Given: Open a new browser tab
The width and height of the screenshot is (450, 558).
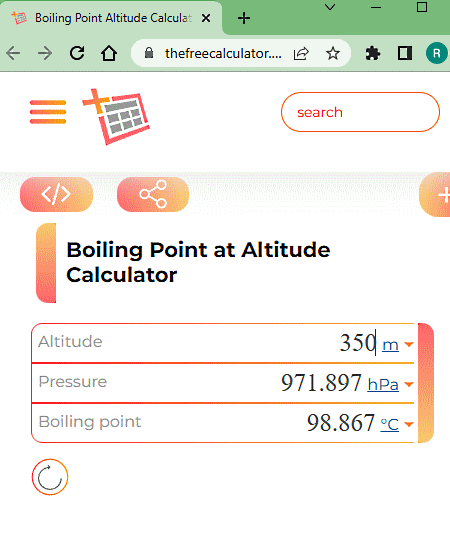Looking at the screenshot, I should point(244,18).
